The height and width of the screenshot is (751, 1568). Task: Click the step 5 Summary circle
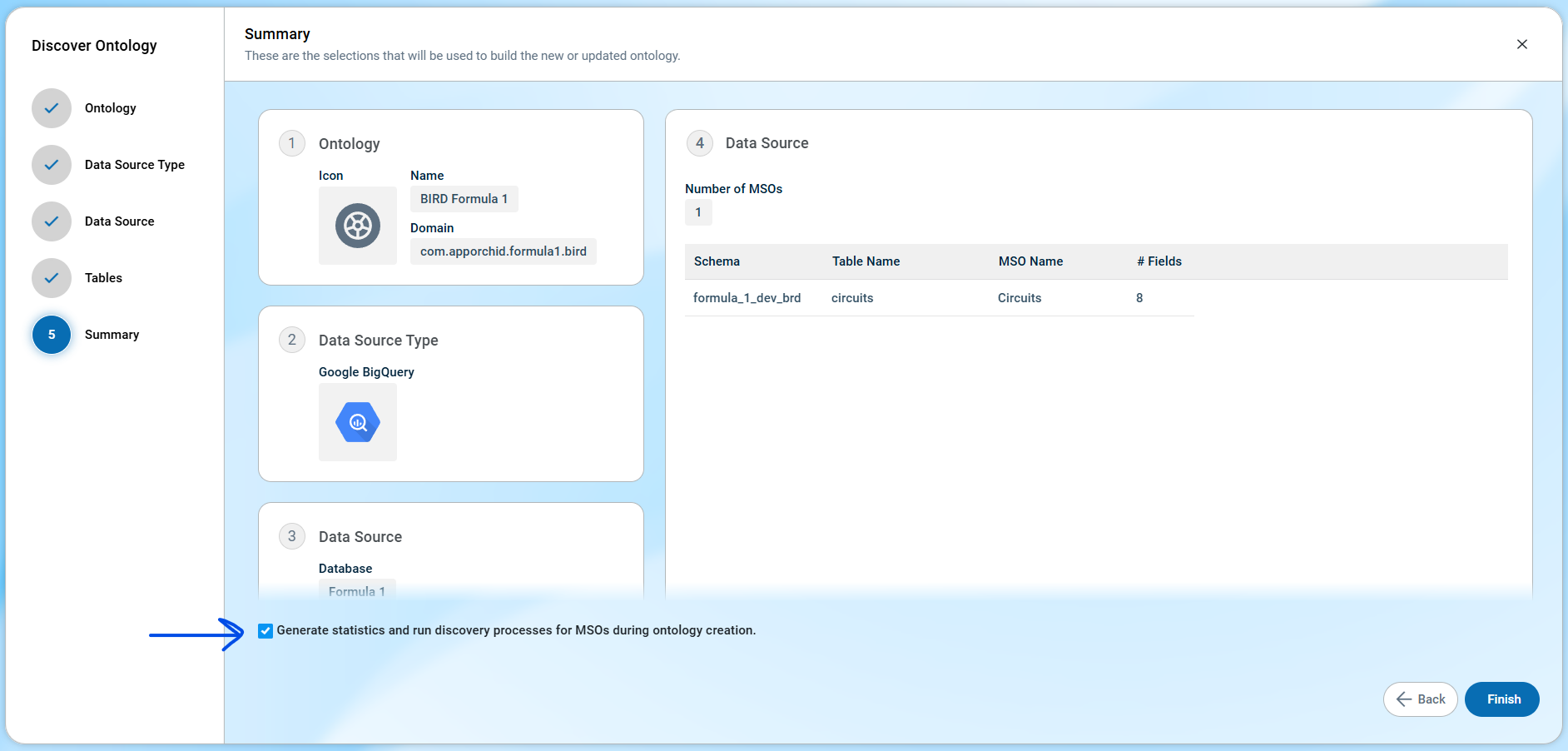pos(52,335)
